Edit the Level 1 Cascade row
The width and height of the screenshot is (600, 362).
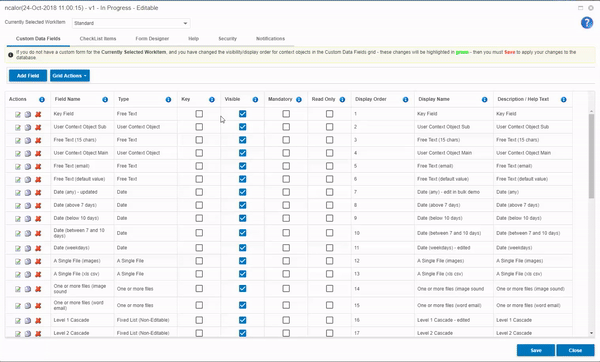[18, 321]
